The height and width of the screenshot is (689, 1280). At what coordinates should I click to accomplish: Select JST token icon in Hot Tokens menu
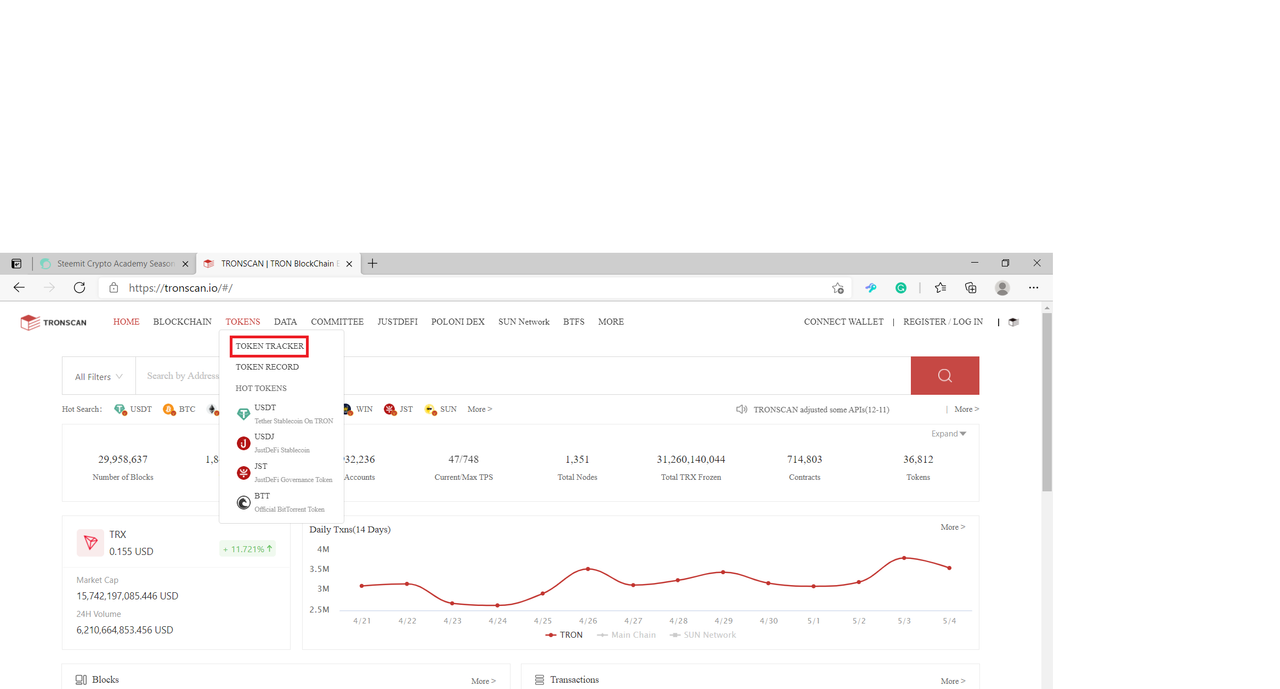[243, 473]
